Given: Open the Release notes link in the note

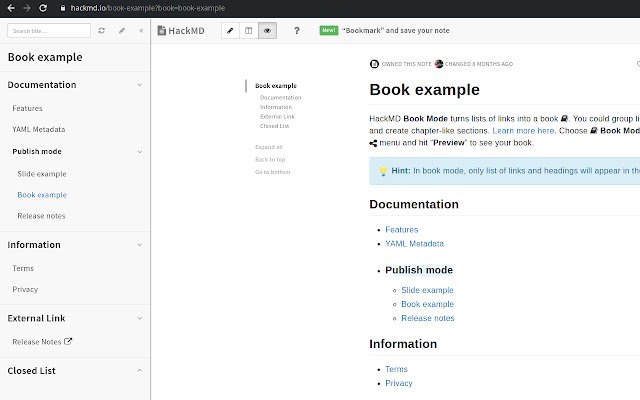Looking at the screenshot, I should pyautogui.click(x=428, y=318).
